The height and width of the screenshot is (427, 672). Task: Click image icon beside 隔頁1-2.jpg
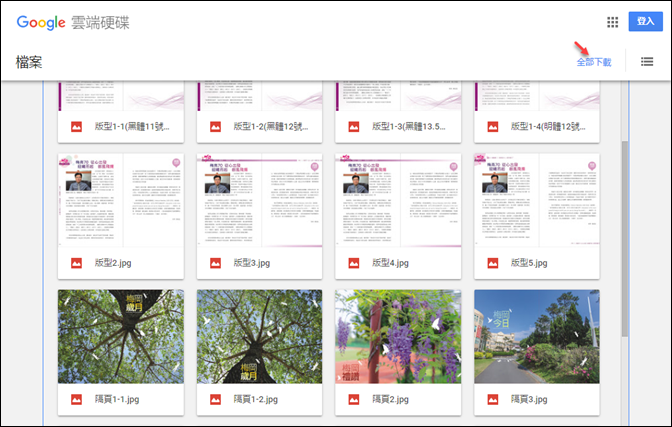pos(215,400)
